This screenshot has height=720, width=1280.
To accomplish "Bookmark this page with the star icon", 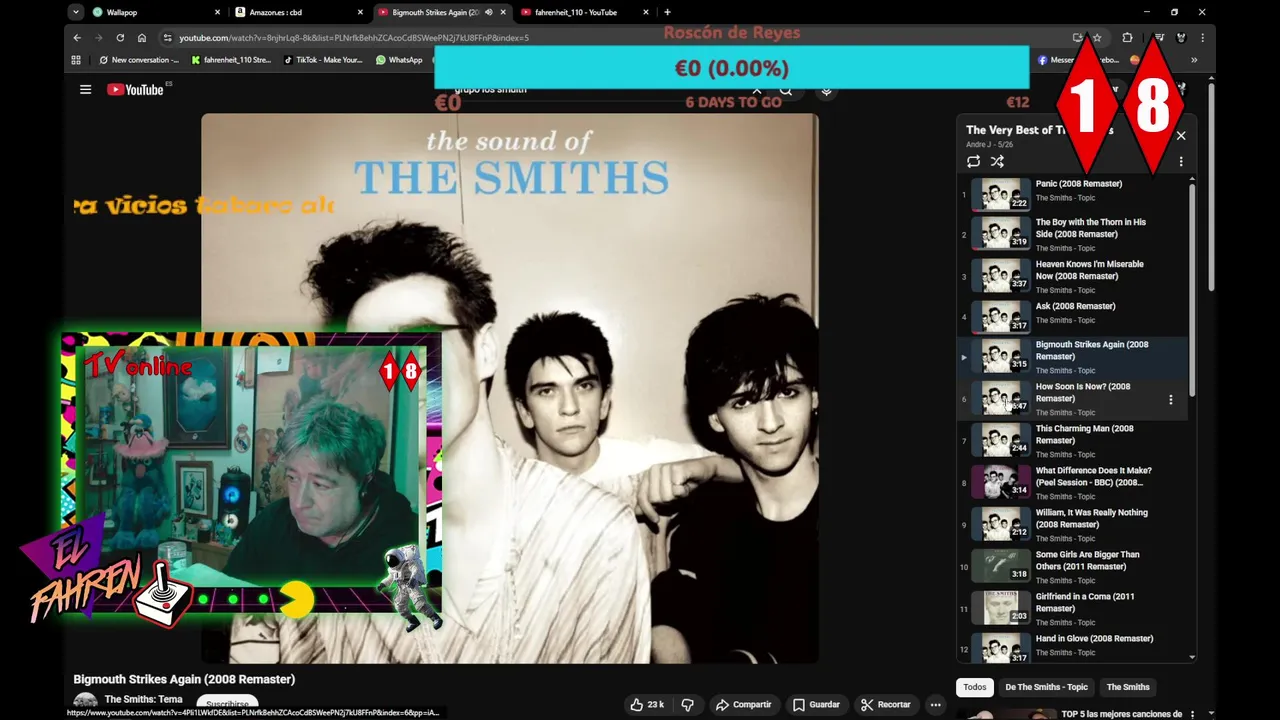I will click(x=1097, y=38).
